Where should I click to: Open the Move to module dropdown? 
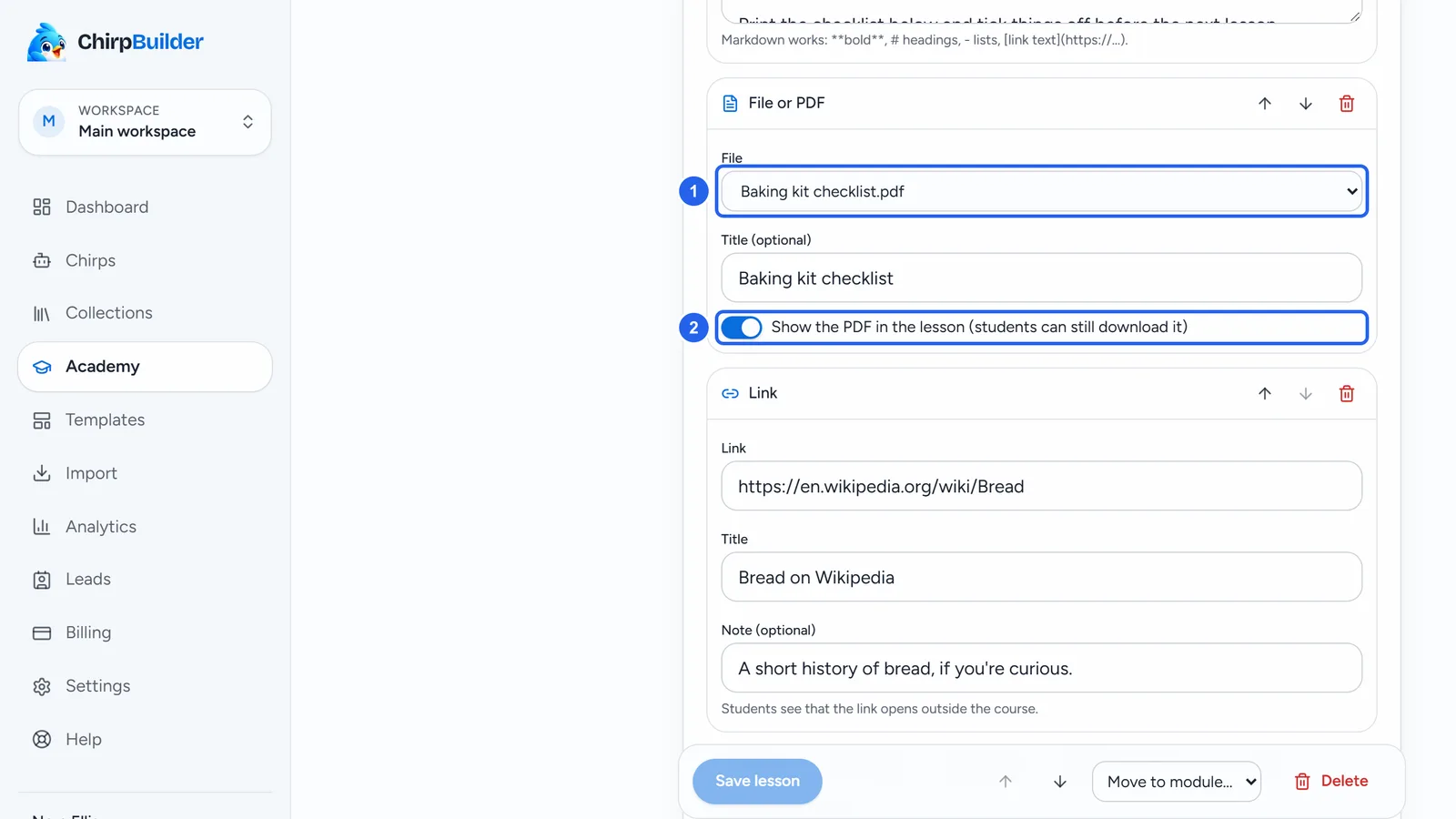[1177, 782]
